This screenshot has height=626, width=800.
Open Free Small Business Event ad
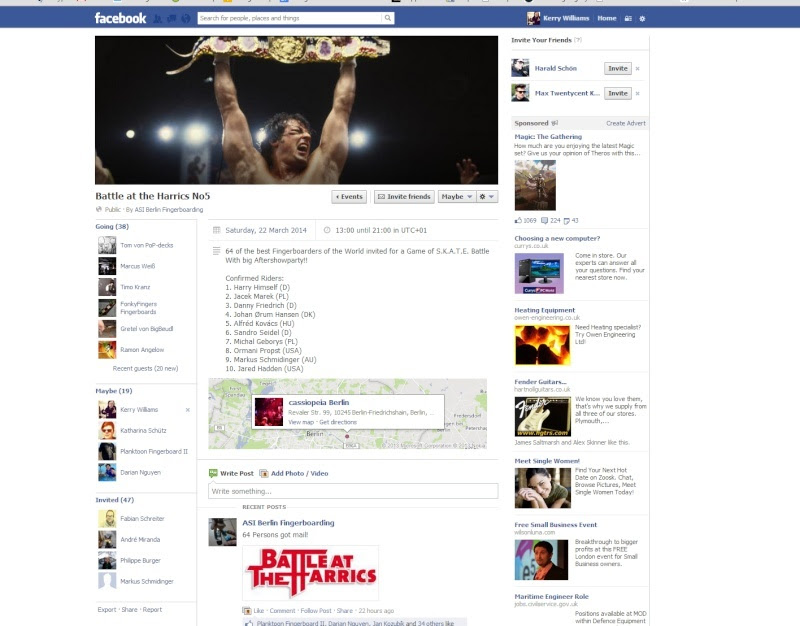pyautogui.click(x=556, y=524)
